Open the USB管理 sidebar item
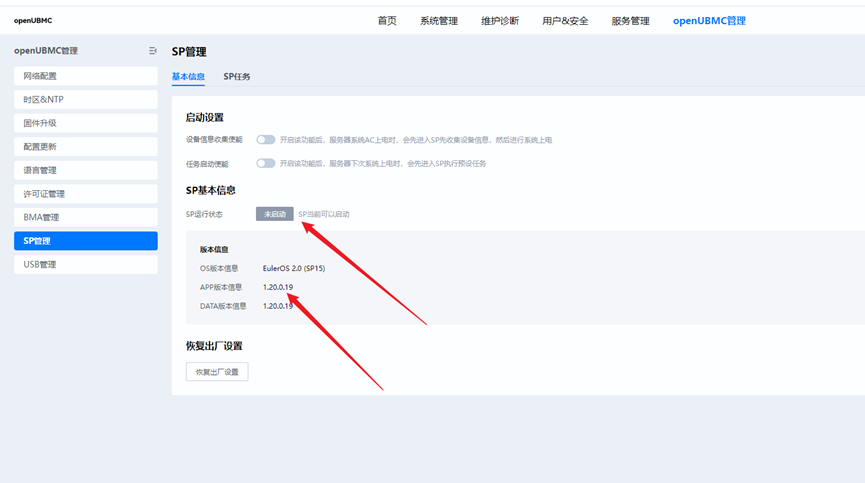 [x=85, y=264]
